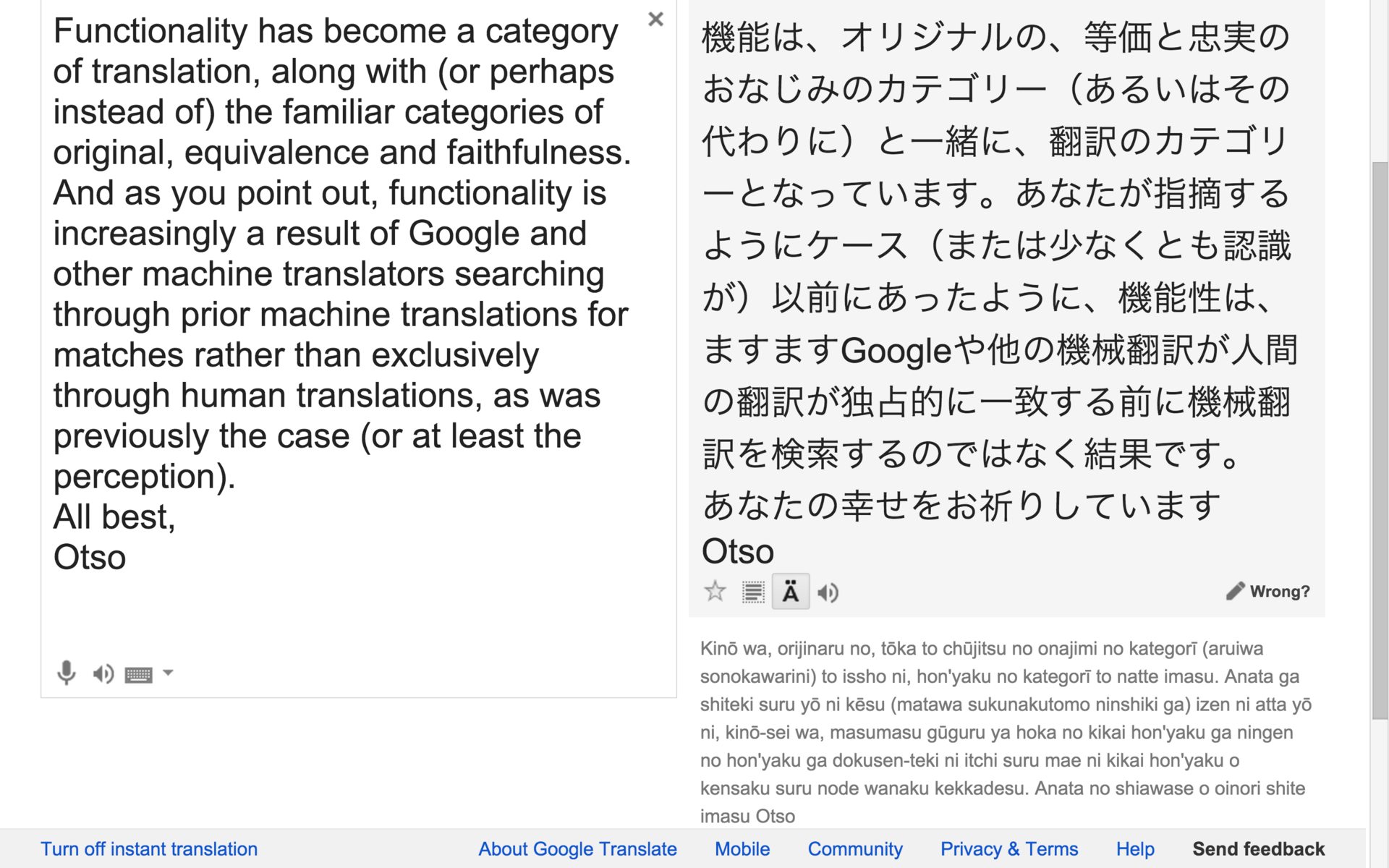Open the About Google Translate link

click(577, 849)
